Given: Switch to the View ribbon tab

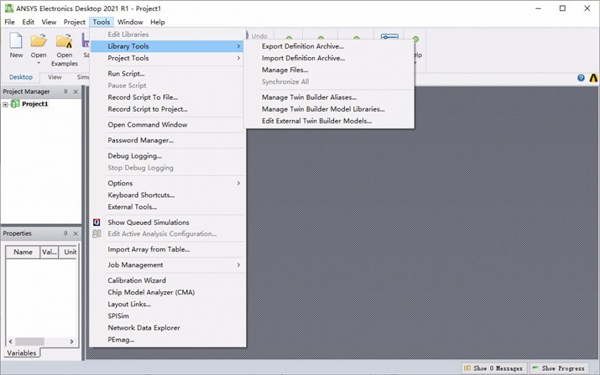Looking at the screenshot, I should point(55,77).
